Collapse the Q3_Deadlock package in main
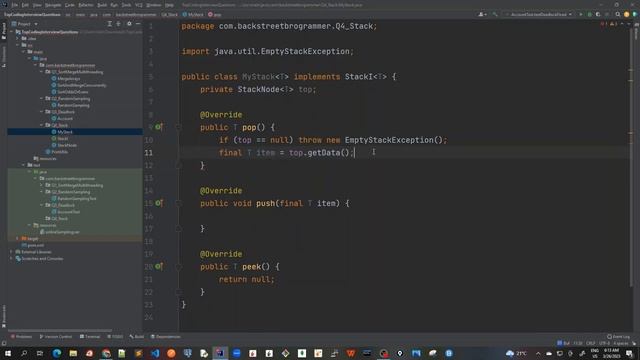The width and height of the screenshot is (640, 360). pos(42,111)
